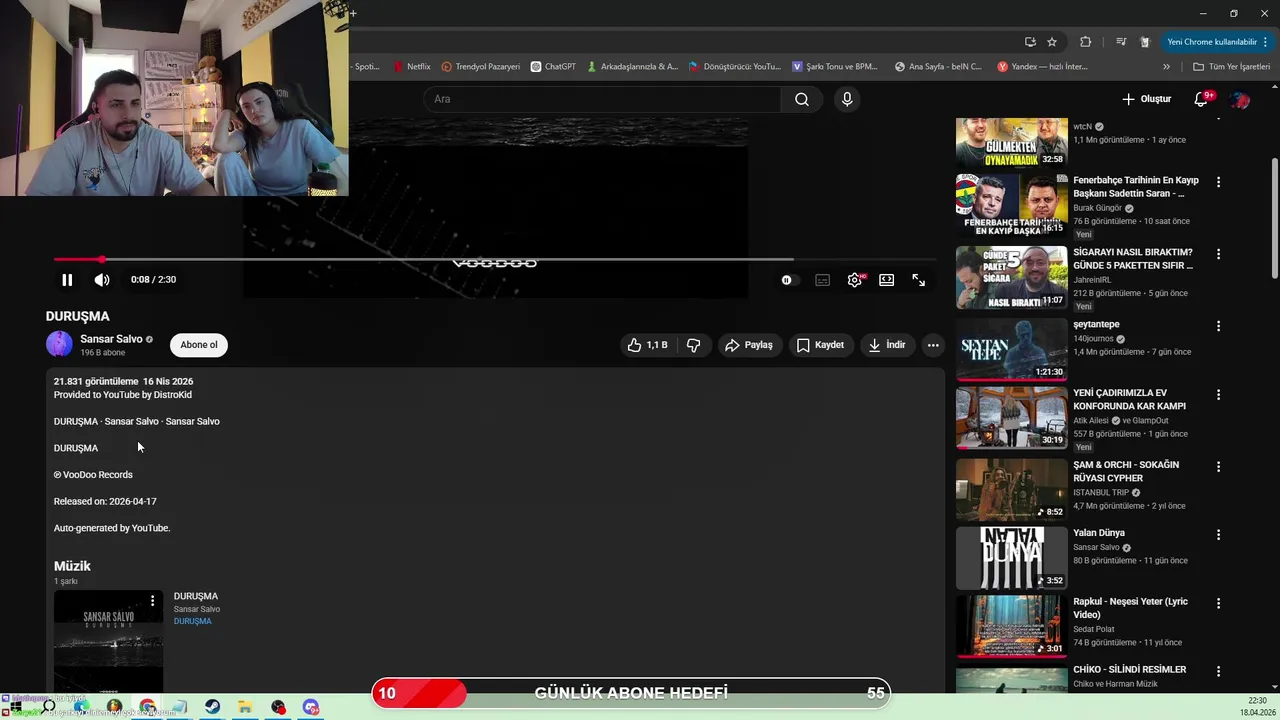This screenshot has width=1280, height=720.
Task: Open the Trendyol Pazaryeri bookmark
Action: pos(481,67)
